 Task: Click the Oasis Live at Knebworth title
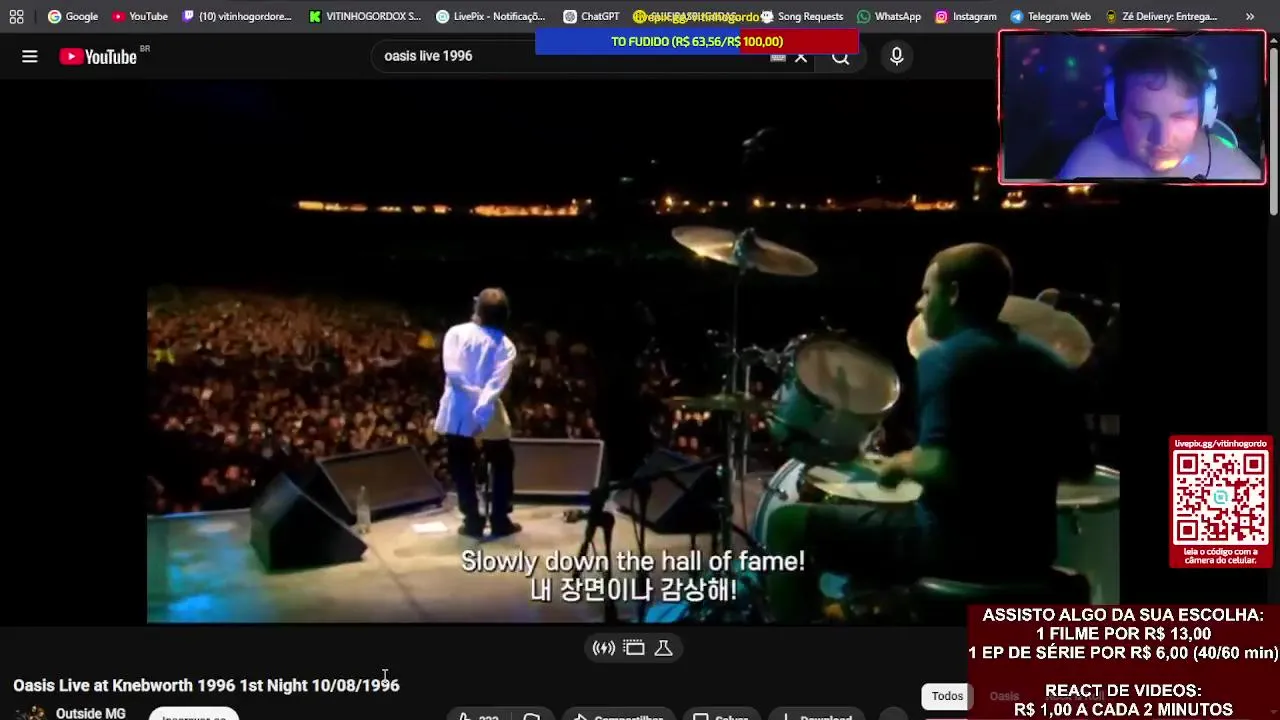tap(206, 685)
